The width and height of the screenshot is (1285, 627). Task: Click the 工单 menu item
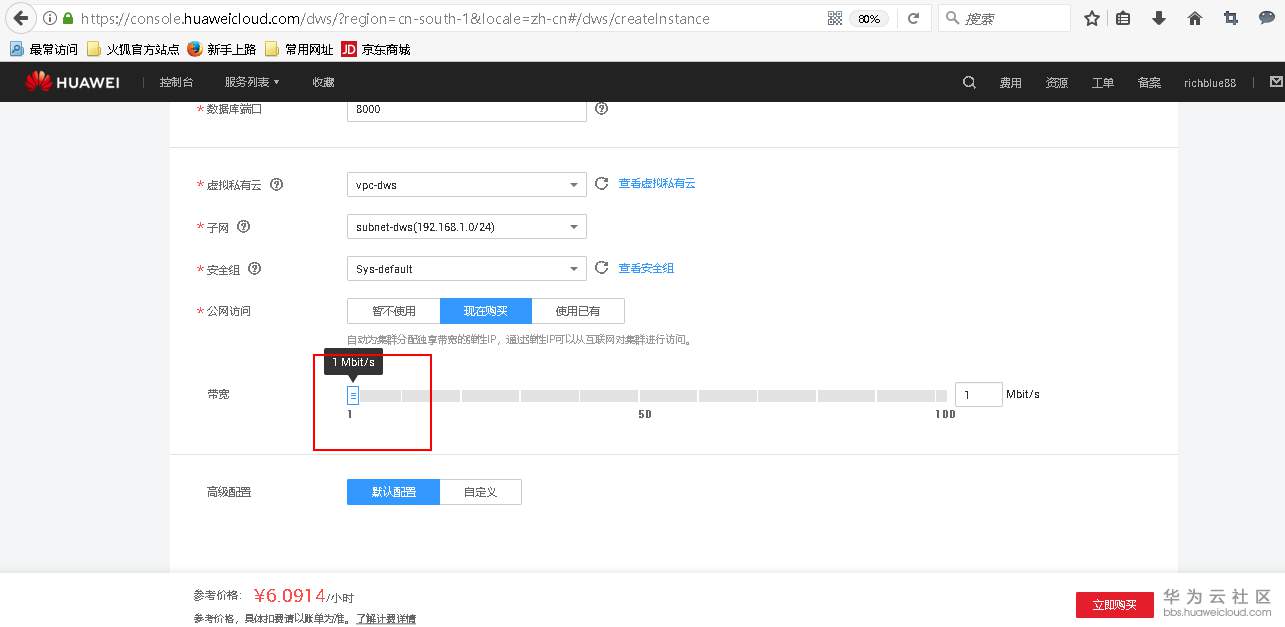pyautogui.click(x=1102, y=82)
